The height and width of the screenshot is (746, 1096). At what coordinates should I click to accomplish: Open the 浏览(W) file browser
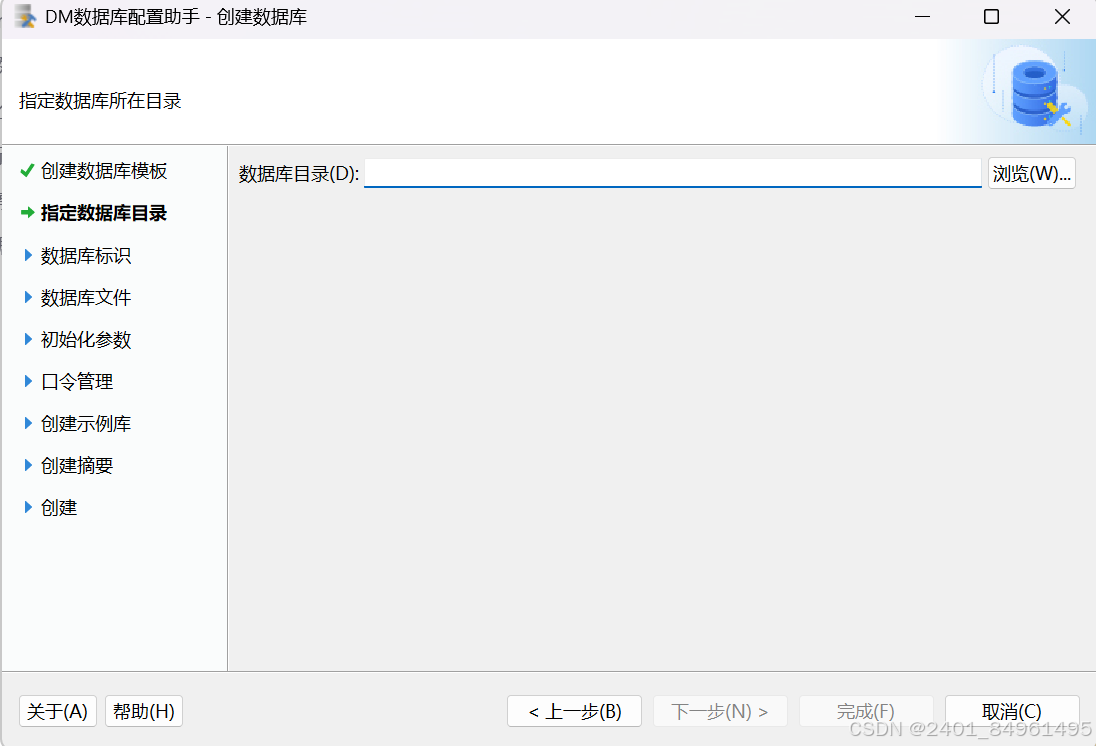1031,172
